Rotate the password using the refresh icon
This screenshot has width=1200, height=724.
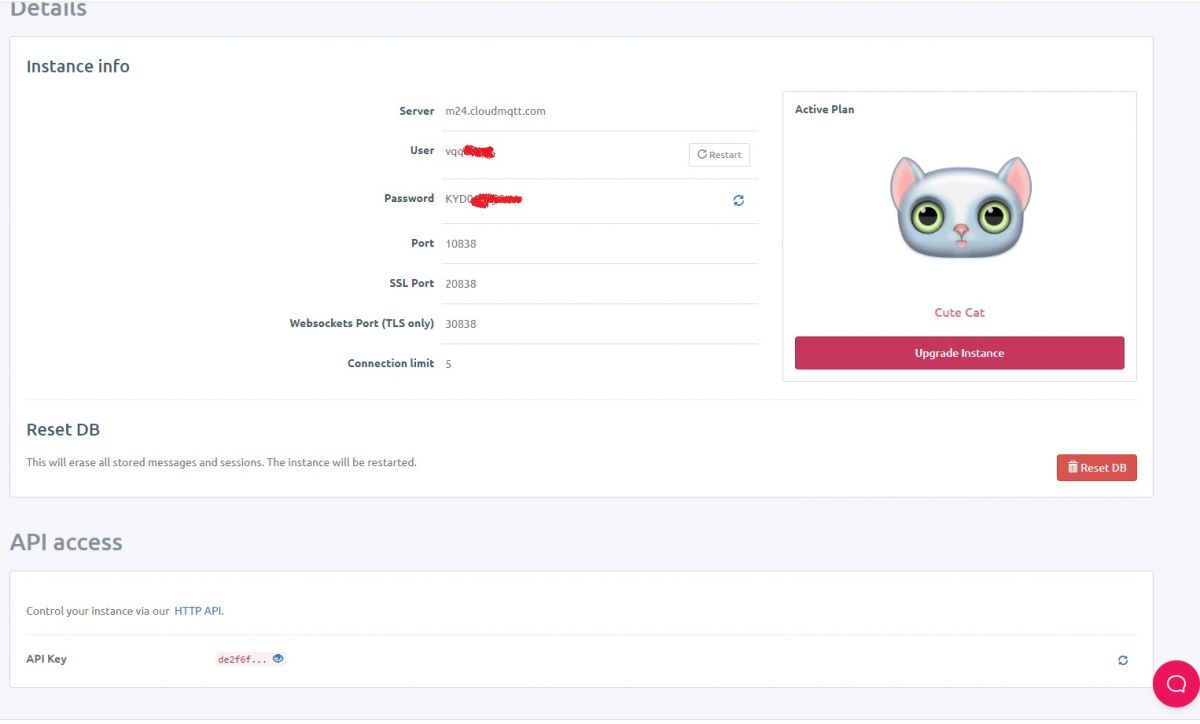pyautogui.click(x=738, y=200)
